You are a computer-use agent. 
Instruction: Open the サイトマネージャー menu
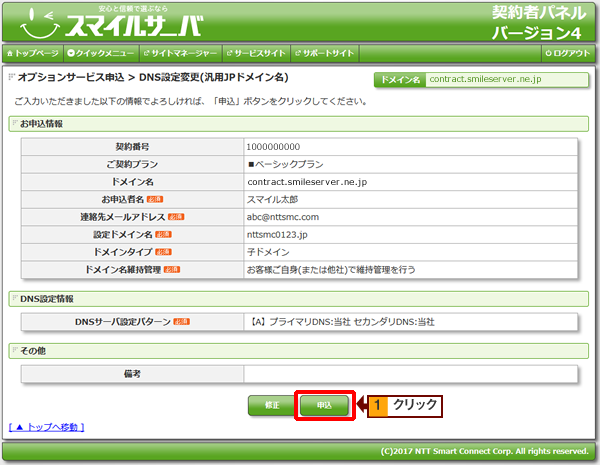click(x=179, y=52)
